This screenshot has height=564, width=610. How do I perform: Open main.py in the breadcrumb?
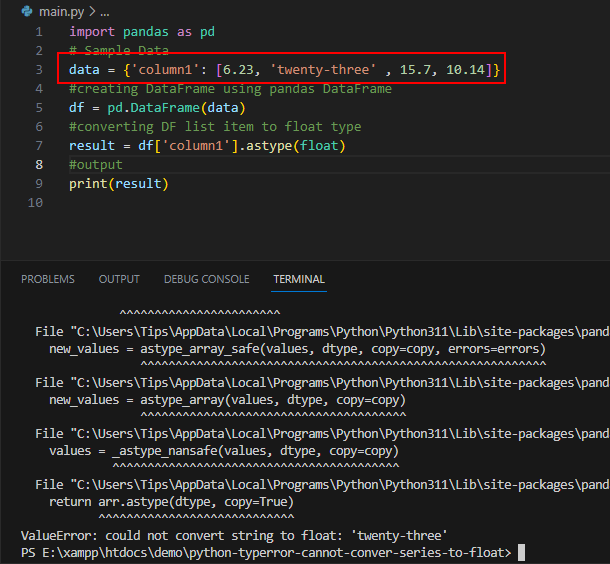coord(61,12)
